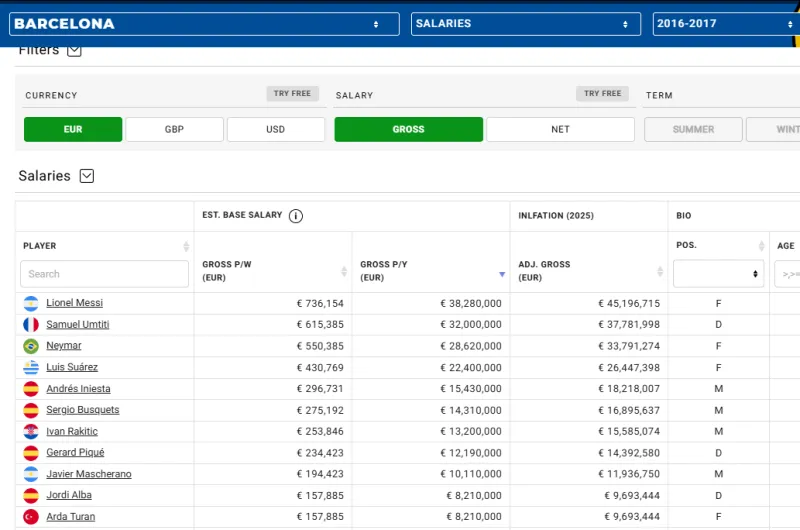The width and height of the screenshot is (800, 530).
Task: Select USD currency
Action: pyautogui.click(x=276, y=130)
